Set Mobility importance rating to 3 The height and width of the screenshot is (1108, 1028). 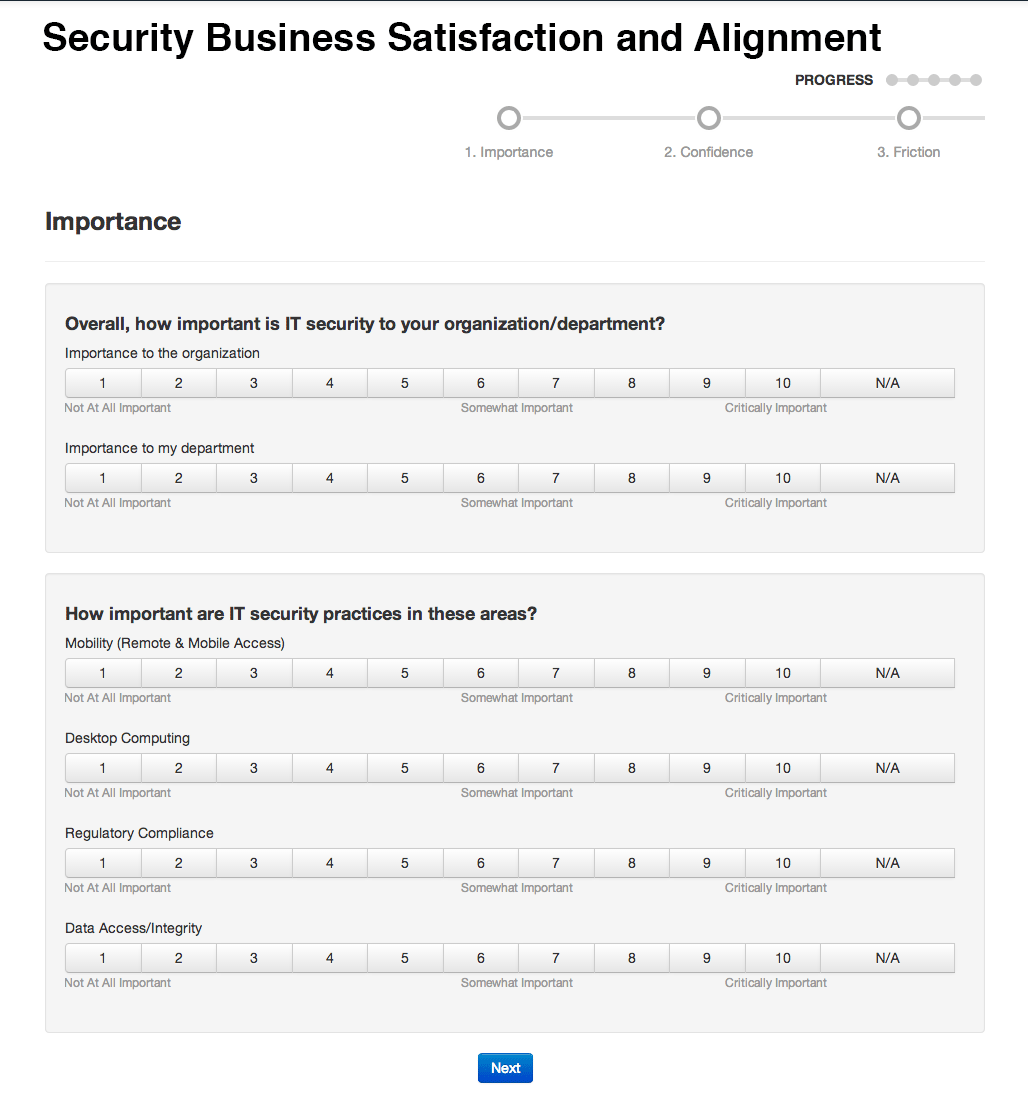pyautogui.click(x=254, y=673)
